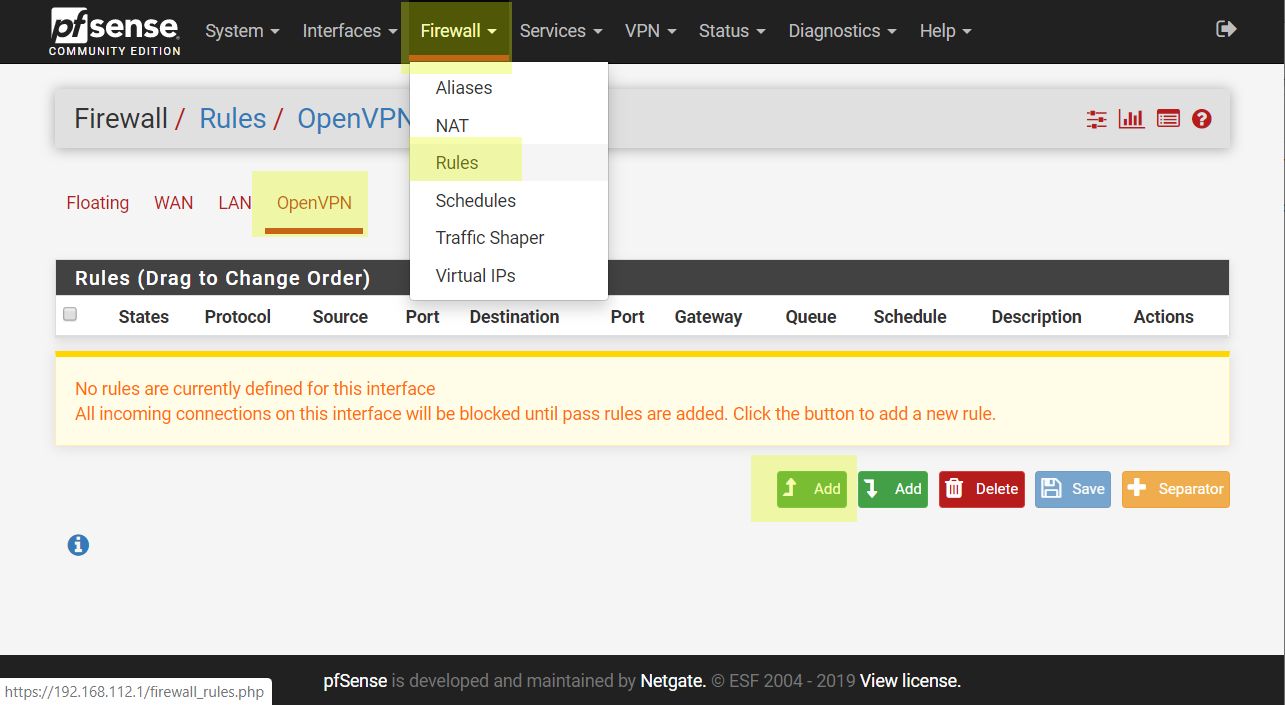Open the bar chart status icon
Image resolution: width=1285 pixels, height=705 pixels.
pos(1132,119)
